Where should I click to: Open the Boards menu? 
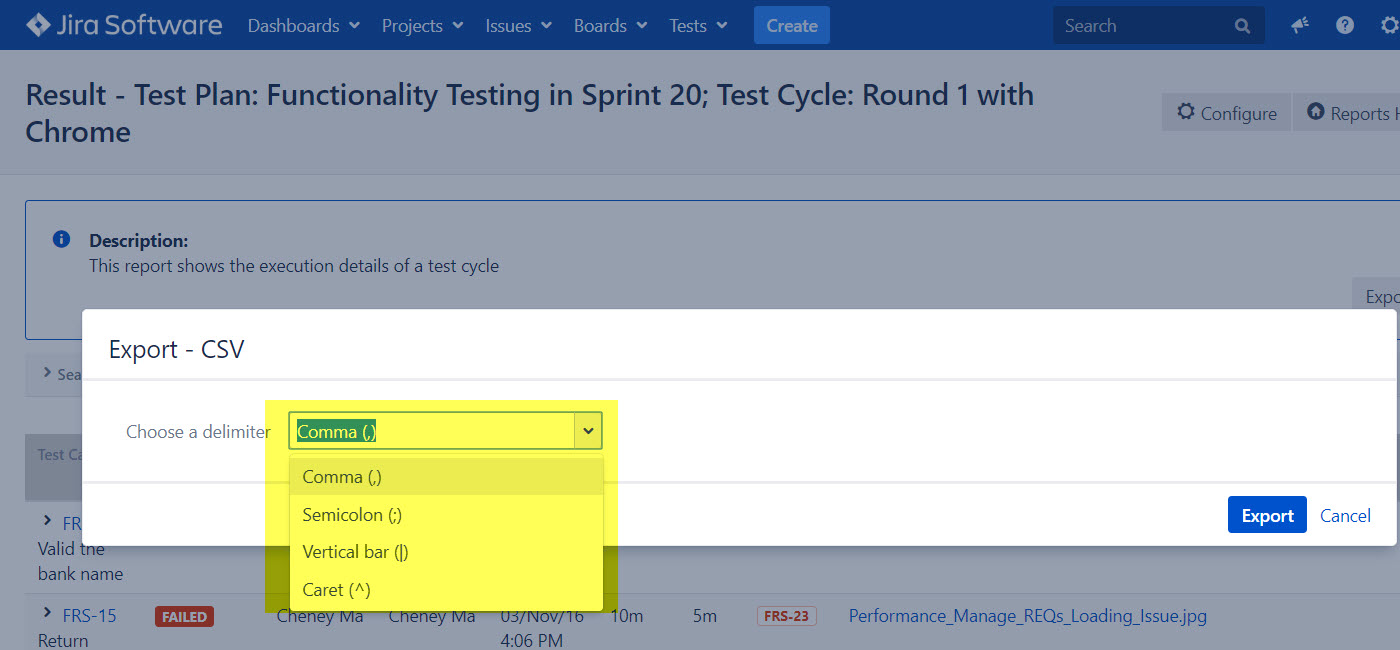pyautogui.click(x=610, y=26)
